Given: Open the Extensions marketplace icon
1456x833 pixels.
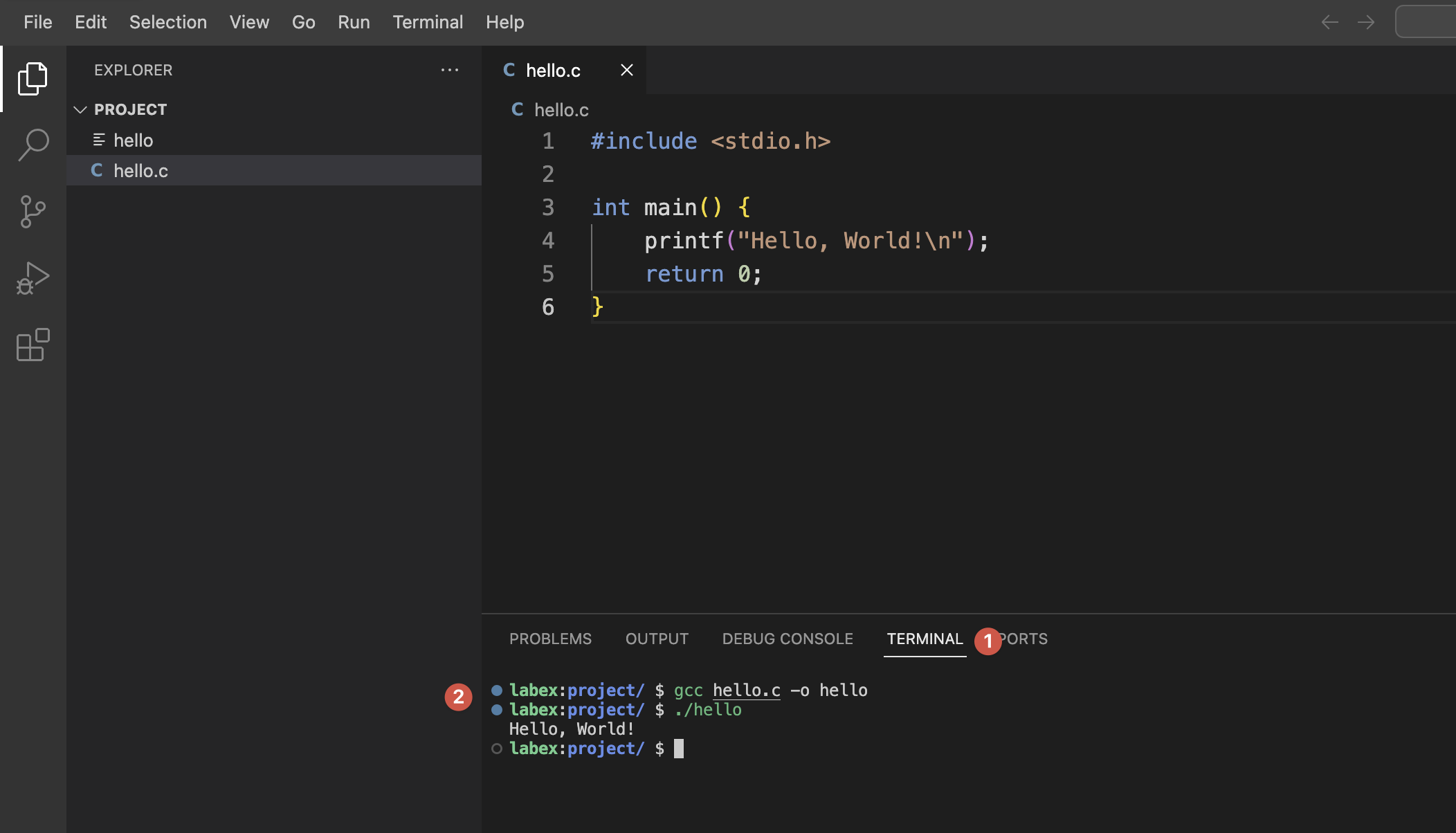Looking at the screenshot, I should [x=33, y=345].
